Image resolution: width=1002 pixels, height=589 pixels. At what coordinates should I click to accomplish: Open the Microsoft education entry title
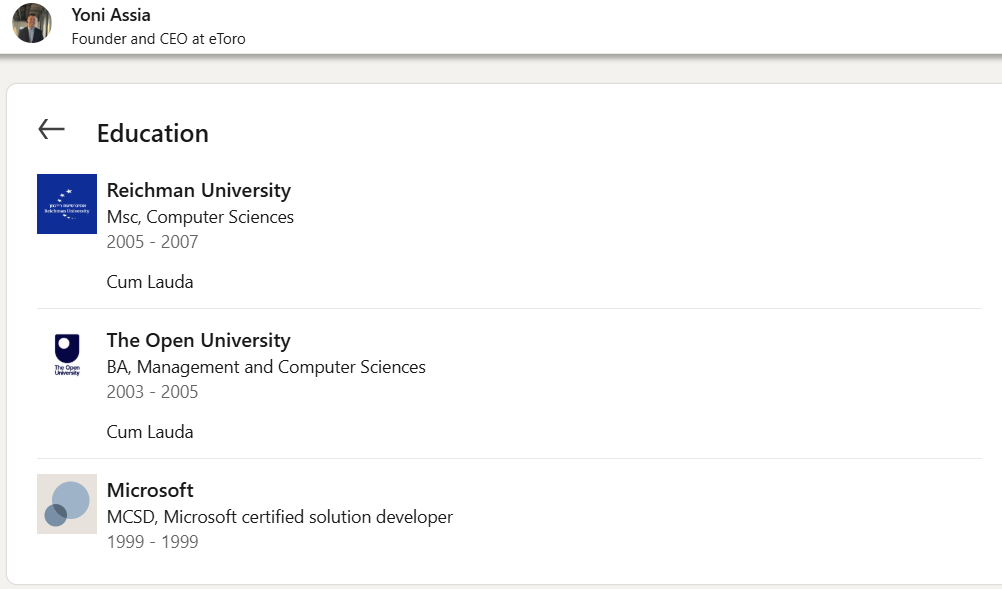pos(150,490)
